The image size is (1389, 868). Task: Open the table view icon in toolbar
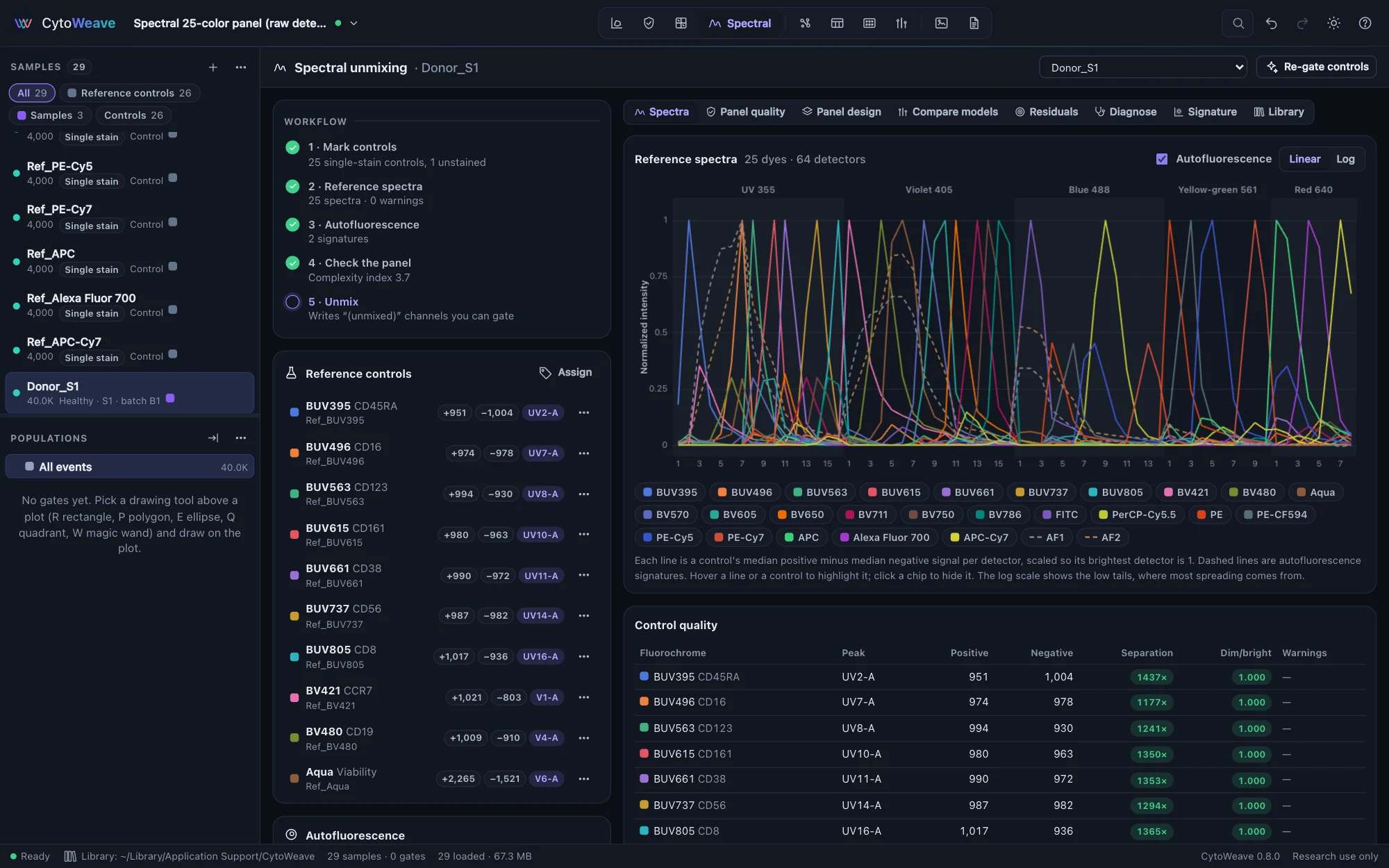point(837,23)
